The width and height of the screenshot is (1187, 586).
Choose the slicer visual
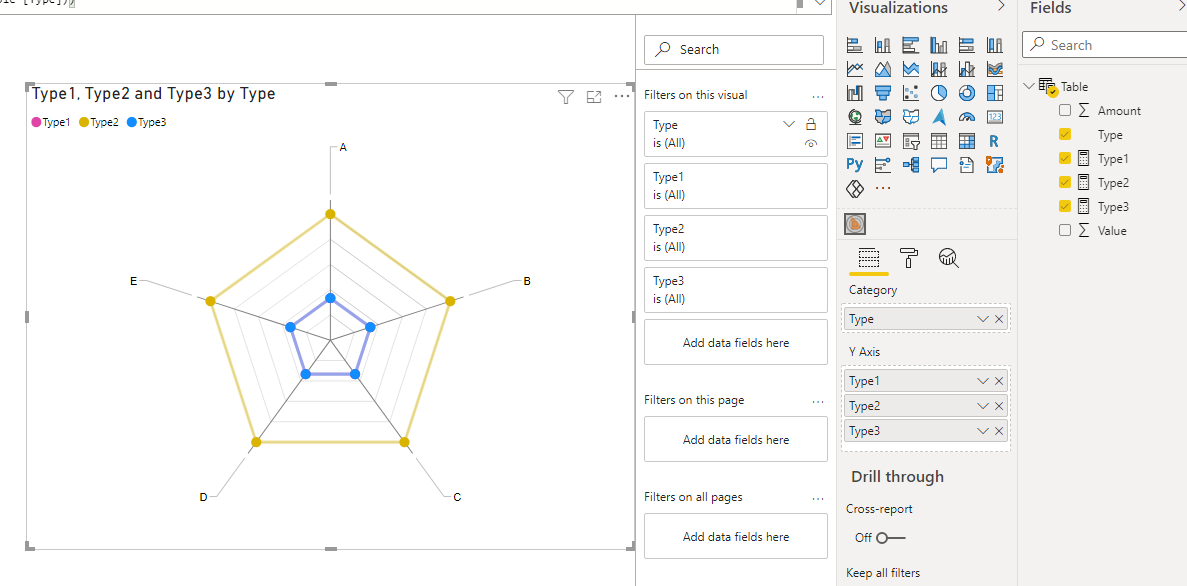pos(911,141)
